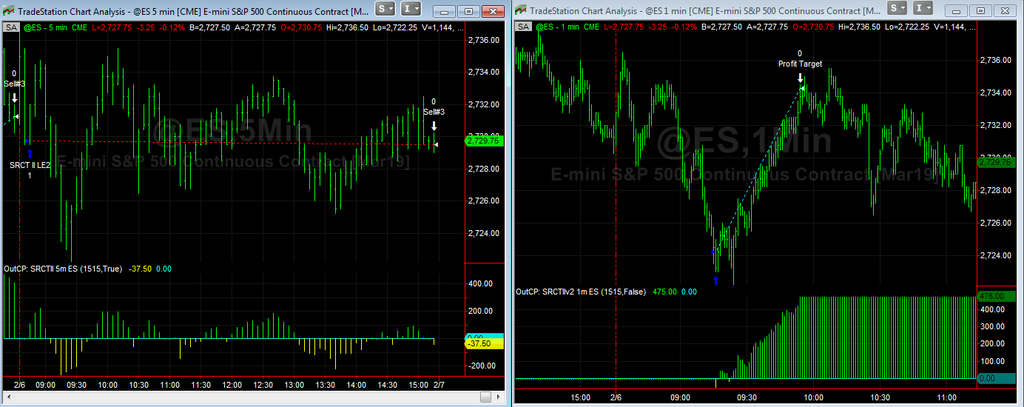Image resolution: width=1024 pixels, height=407 pixels.
Task: Click the blue up arrow above SRCT II LE2
Action: 29,154
